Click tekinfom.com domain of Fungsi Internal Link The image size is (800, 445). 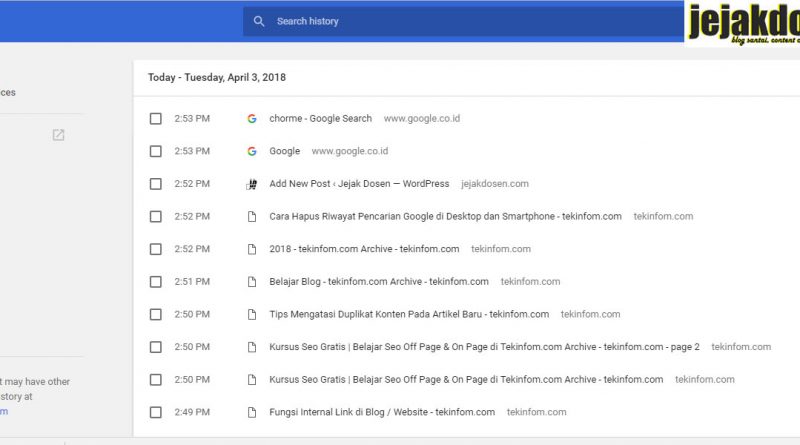tap(536, 412)
